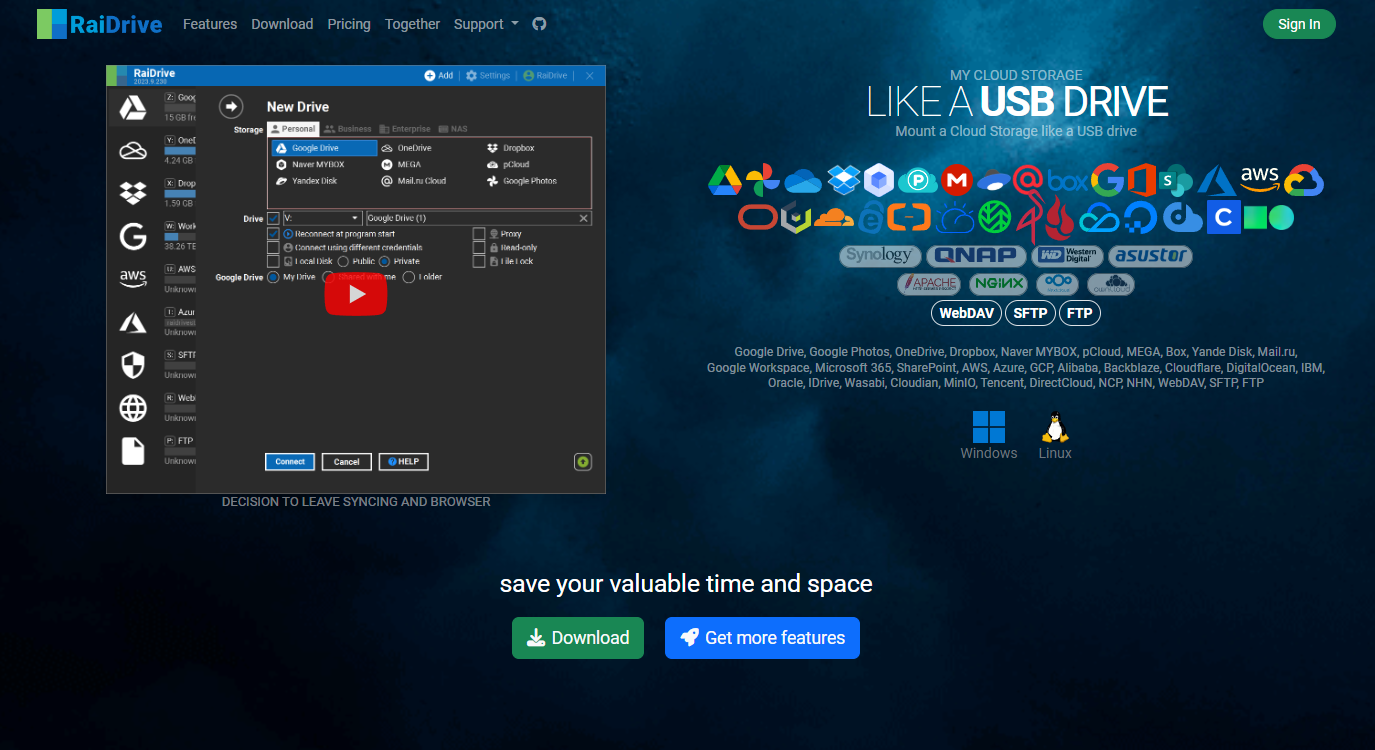Select the Windows platform icon
Viewport: 1375px width, 750px height.
click(989, 427)
